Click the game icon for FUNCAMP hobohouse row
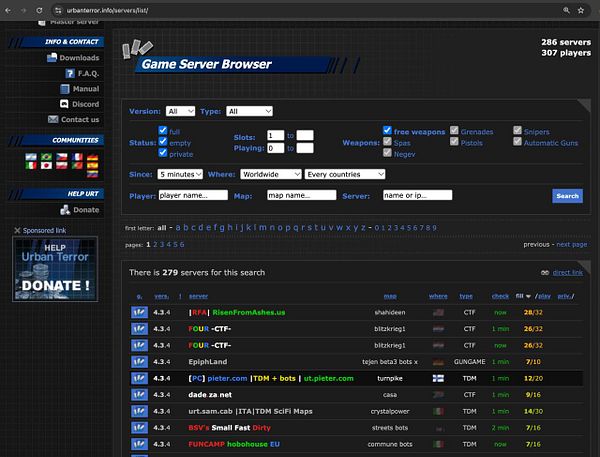Screen dimensions: 600x457 [x=139, y=444]
